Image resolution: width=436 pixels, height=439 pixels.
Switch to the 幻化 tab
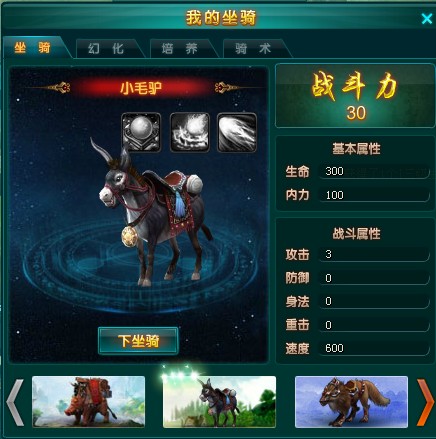[107, 49]
